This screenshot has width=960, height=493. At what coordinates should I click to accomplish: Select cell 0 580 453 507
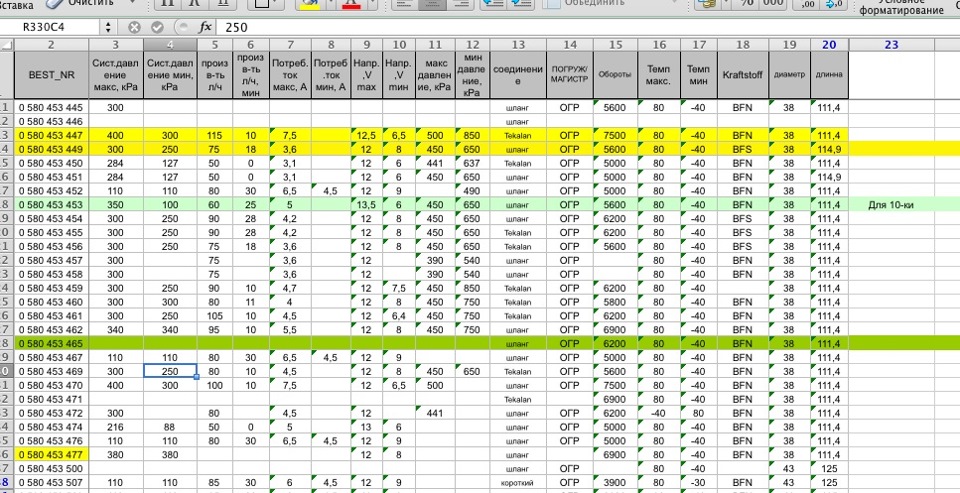tap(51, 483)
